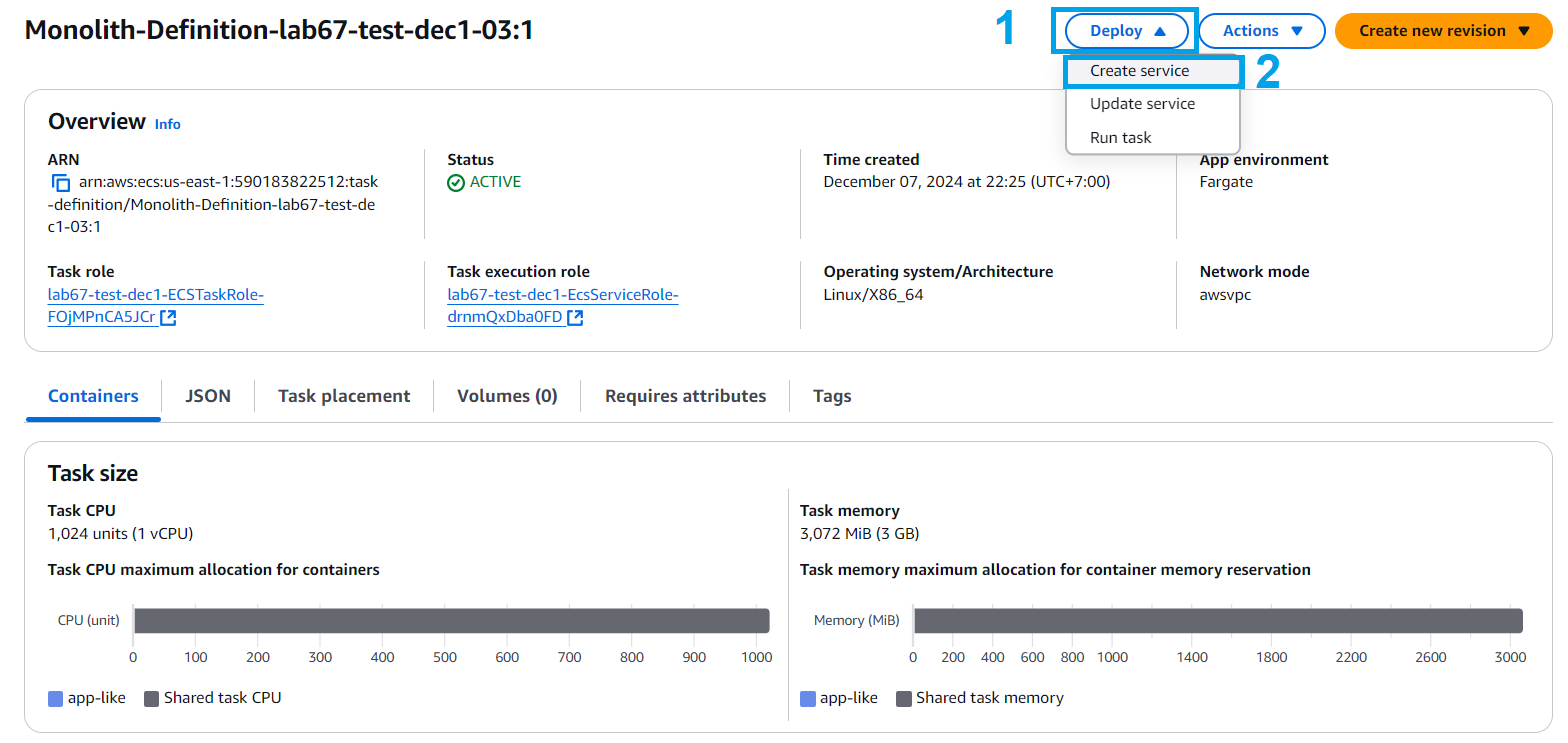
Task: Click external link icon beside ECSTaskRole
Action: 168,318
